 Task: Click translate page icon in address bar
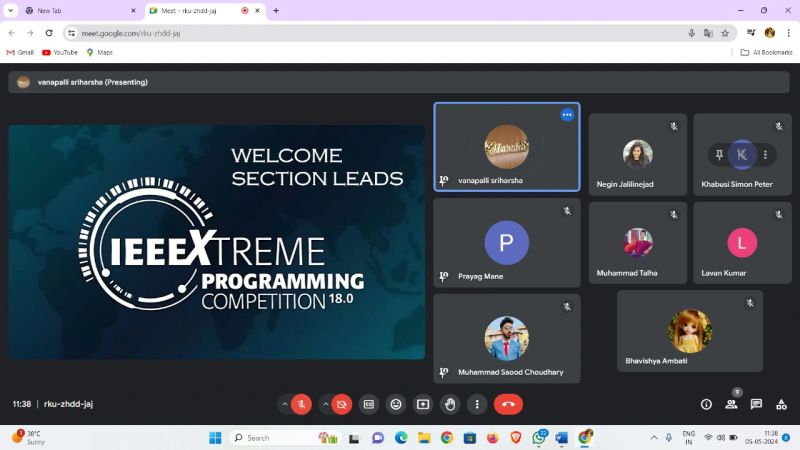point(708,33)
